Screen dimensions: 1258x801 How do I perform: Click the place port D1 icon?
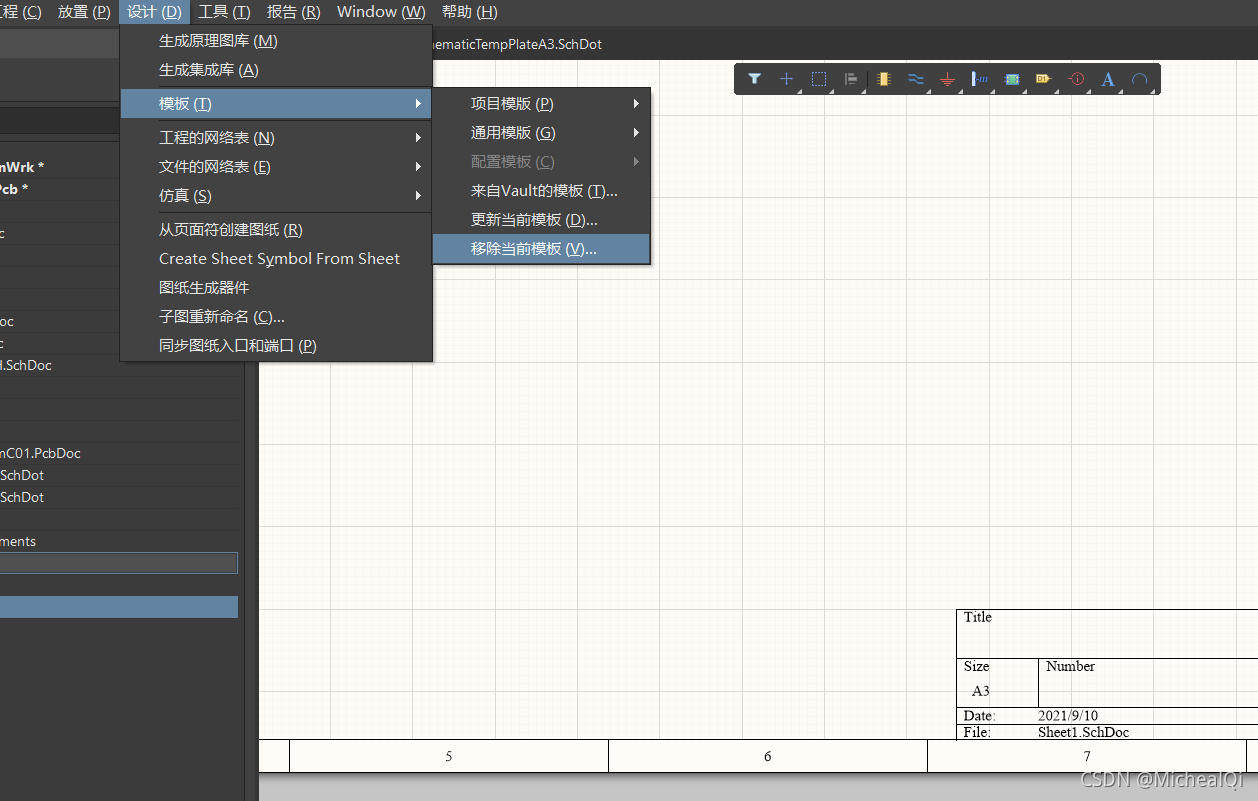[x=1043, y=79]
